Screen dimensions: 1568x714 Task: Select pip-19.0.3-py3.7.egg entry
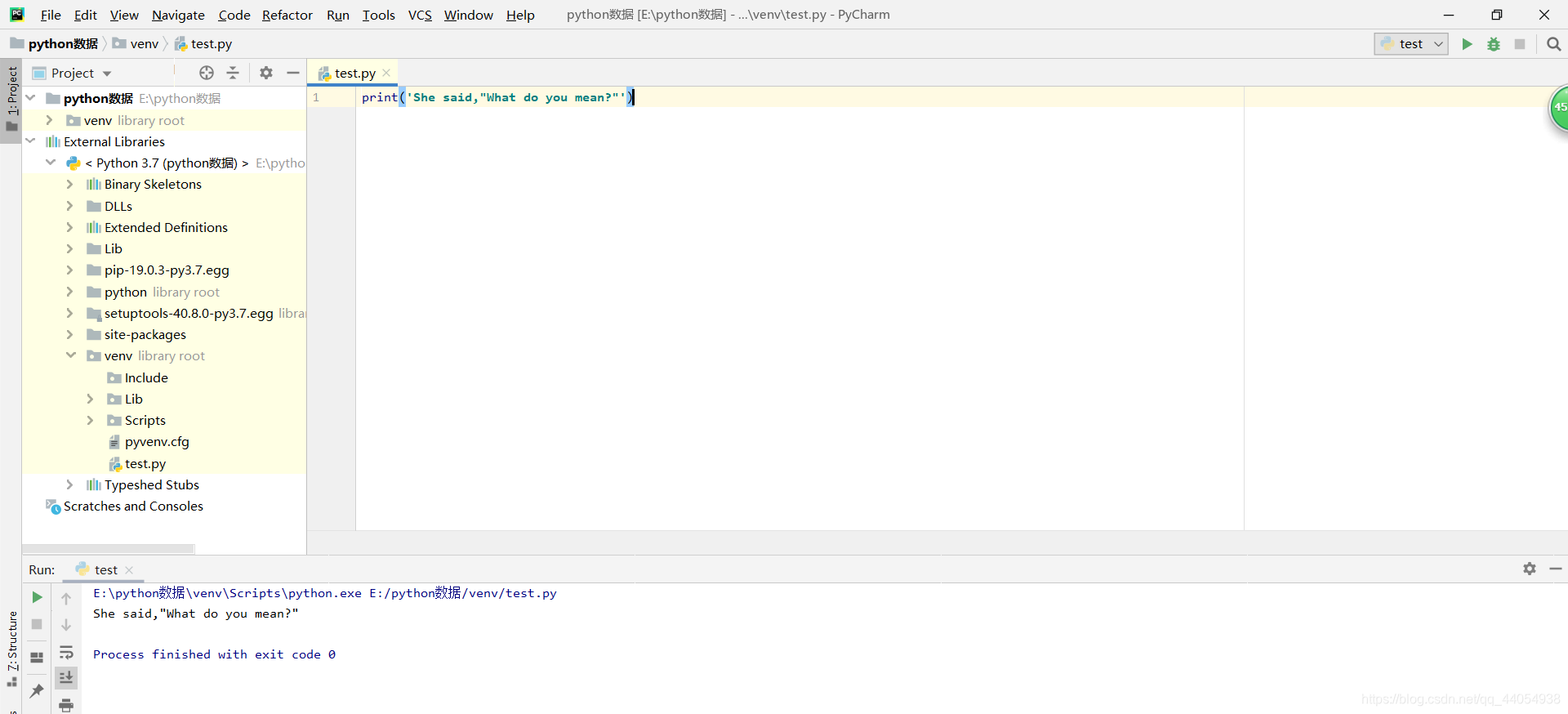point(167,270)
